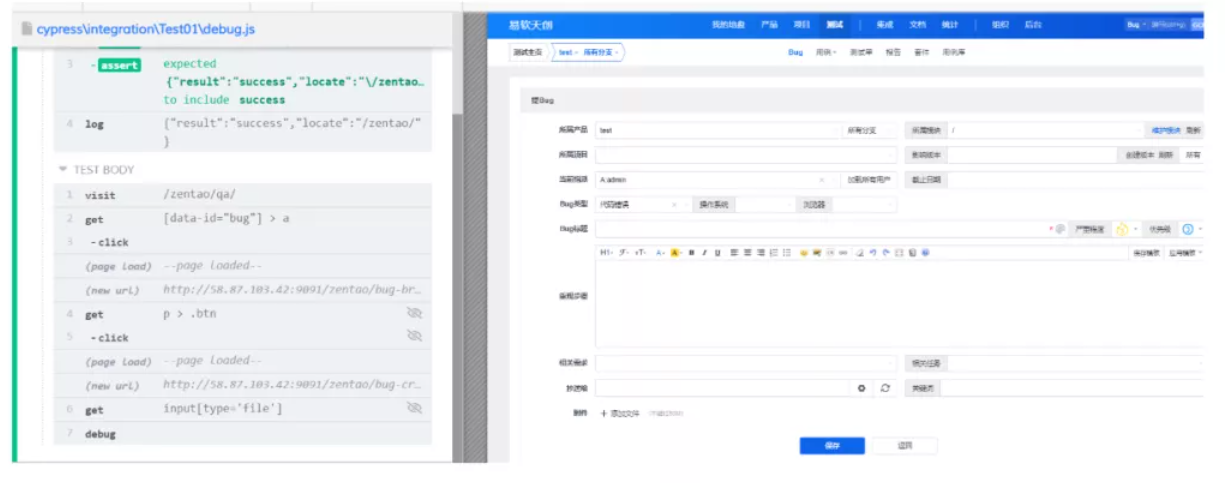Click the gear icon beside the mail-to field
1225x483 pixels.
point(861,388)
